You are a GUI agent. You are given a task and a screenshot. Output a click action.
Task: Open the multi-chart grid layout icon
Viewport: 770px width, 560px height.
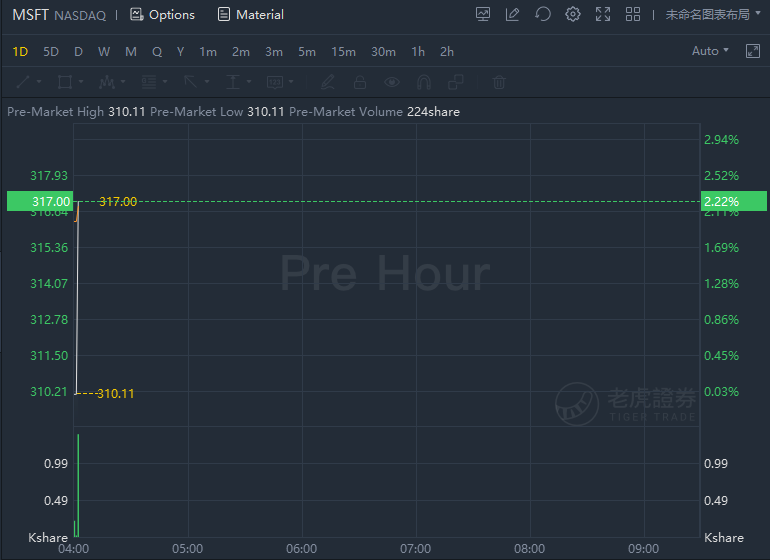632,14
